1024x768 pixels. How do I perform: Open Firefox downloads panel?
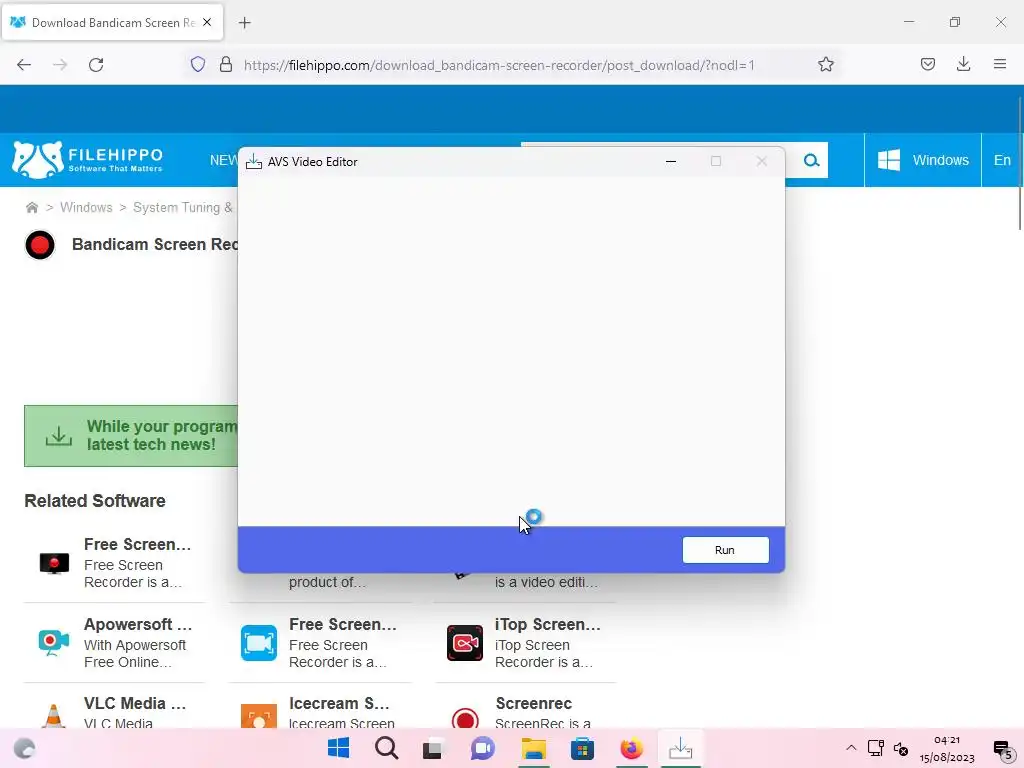[963, 64]
